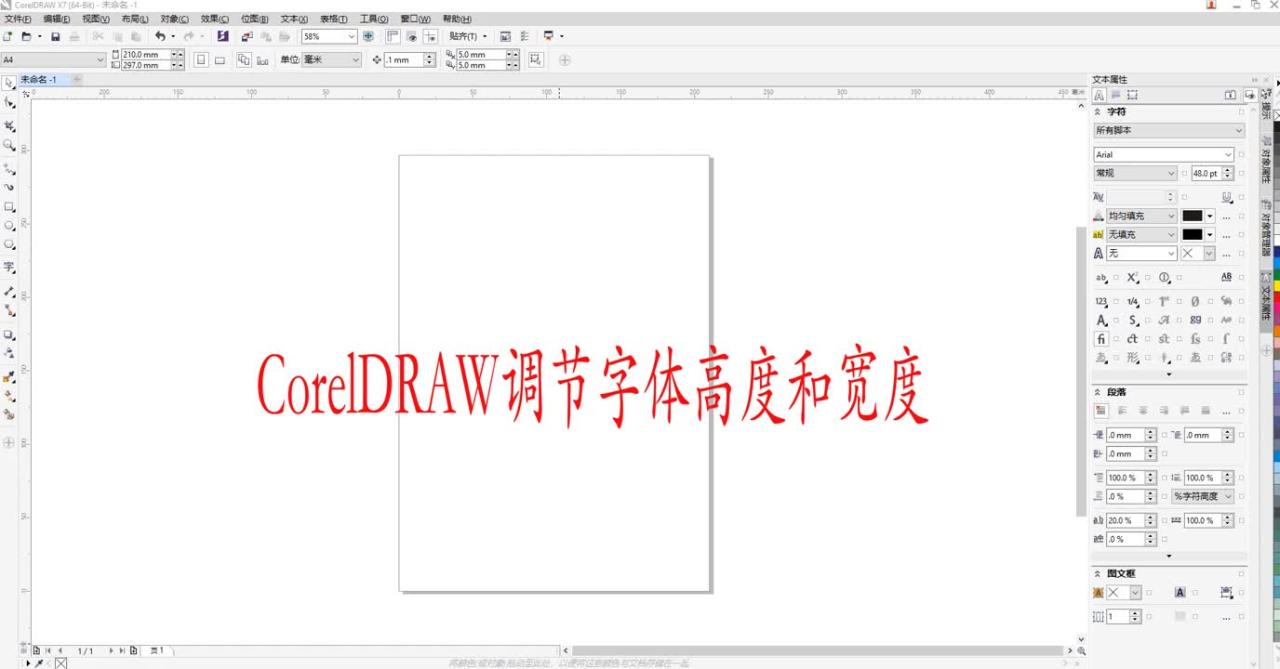Open the zoom level 58% dropdown
The height and width of the screenshot is (669, 1280).
point(351,36)
